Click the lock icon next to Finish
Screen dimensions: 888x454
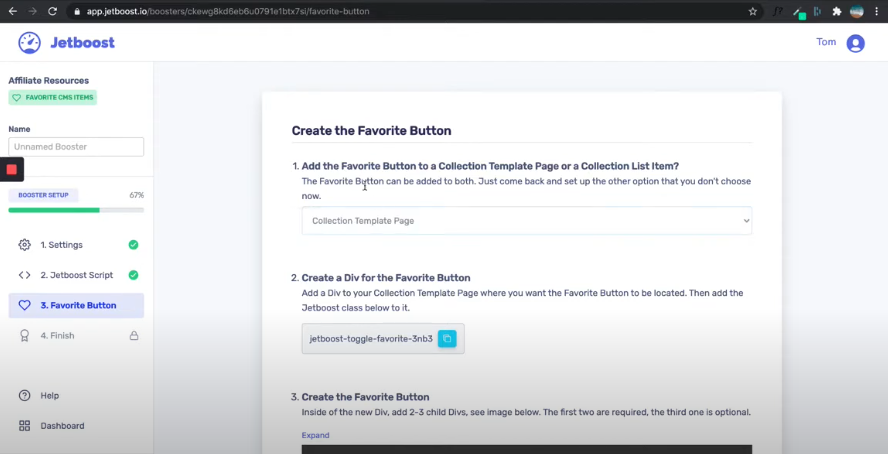134,336
